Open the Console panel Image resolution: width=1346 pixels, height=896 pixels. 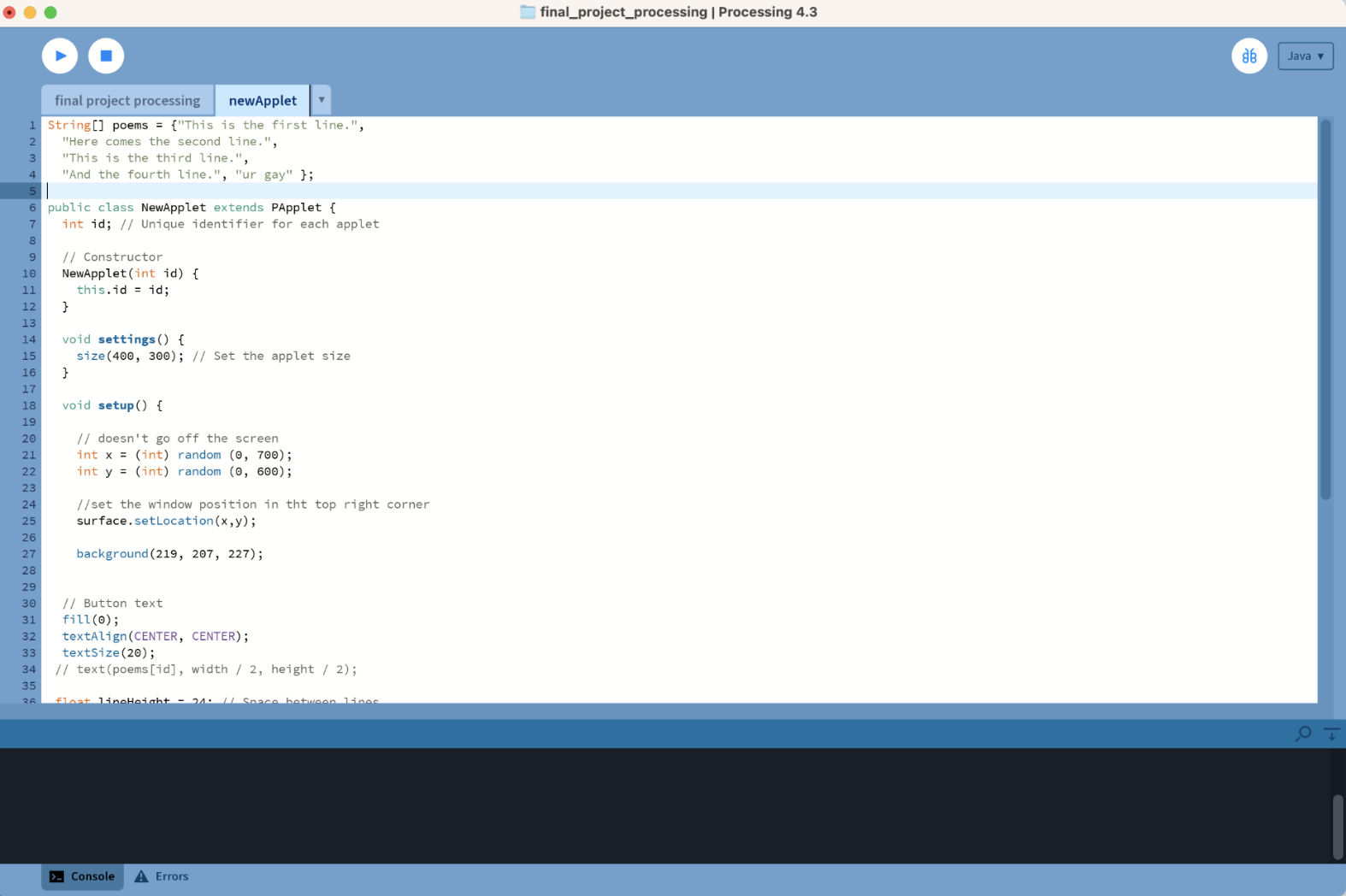coord(82,876)
